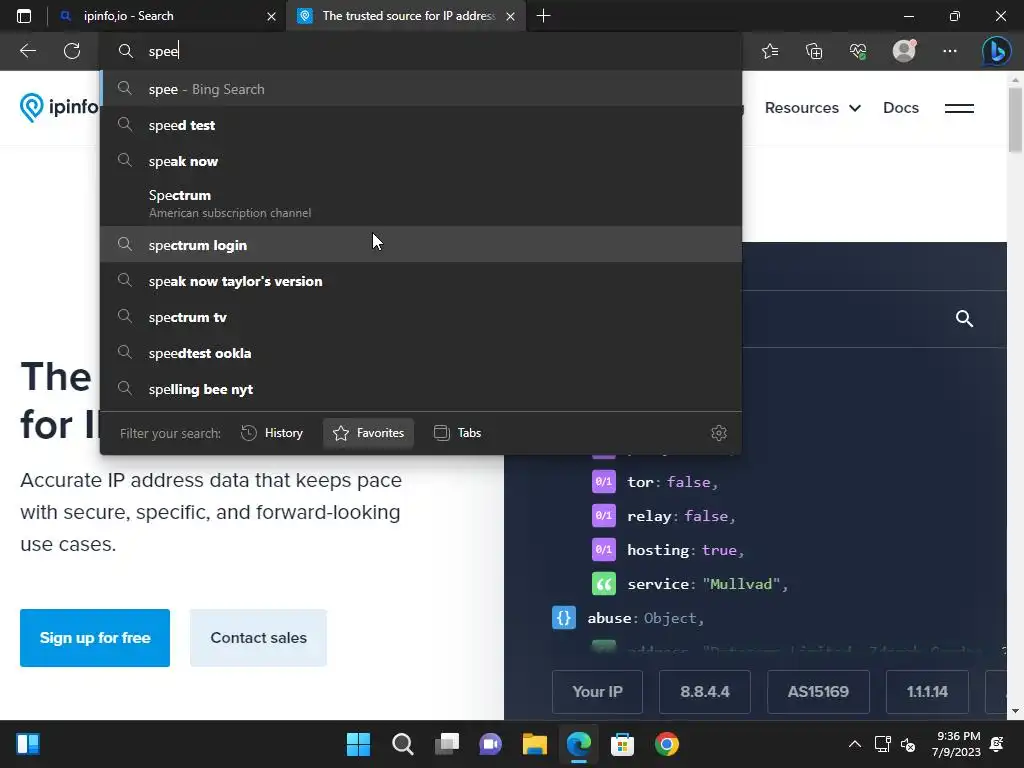Open a new tab with the plus button
The height and width of the screenshot is (768, 1024).
[543, 16]
